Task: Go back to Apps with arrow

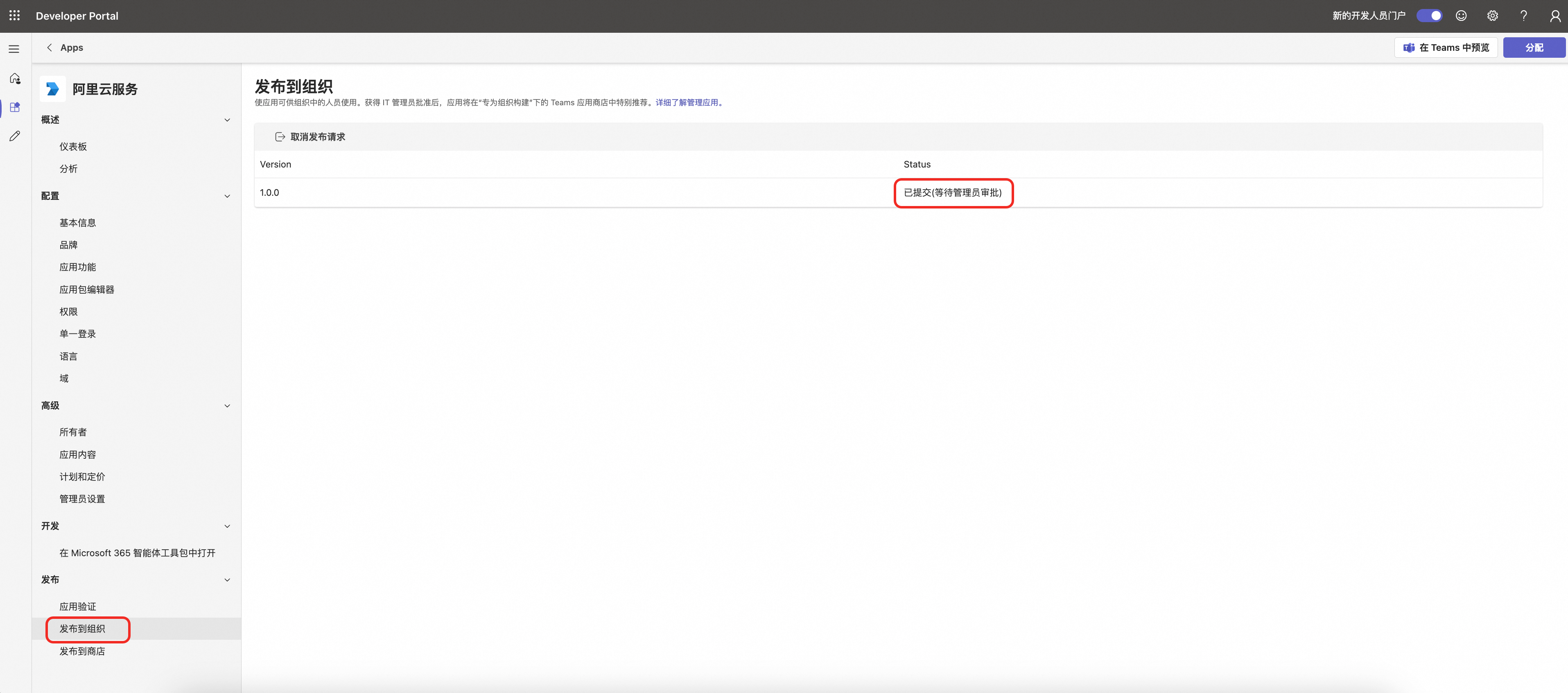Action: pyautogui.click(x=49, y=48)
